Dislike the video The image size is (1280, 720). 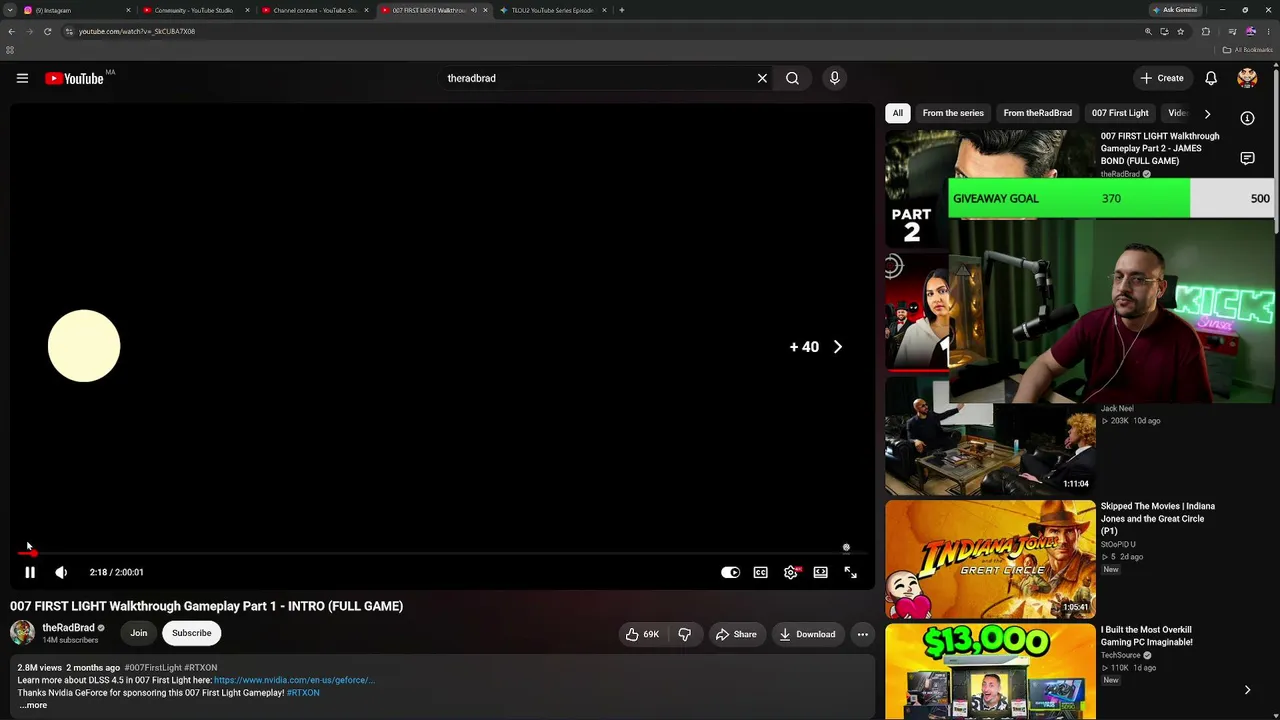coord(685,634)
